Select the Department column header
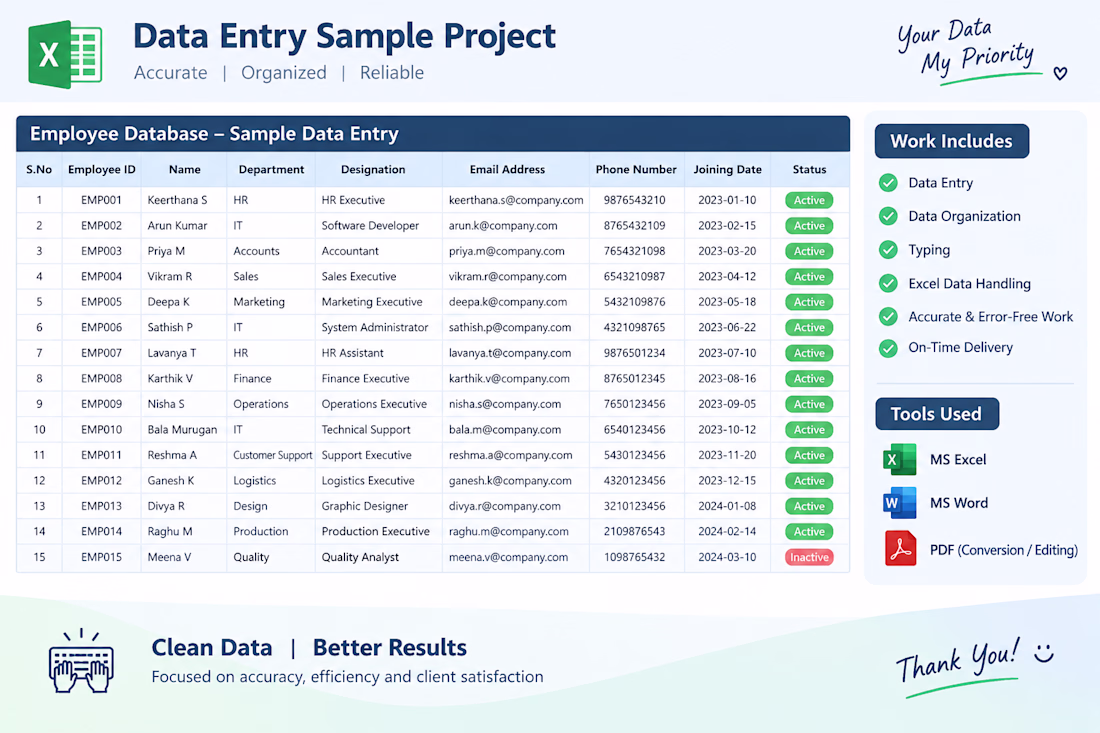This screenshot has width=1100, height=733. [271, 170]
